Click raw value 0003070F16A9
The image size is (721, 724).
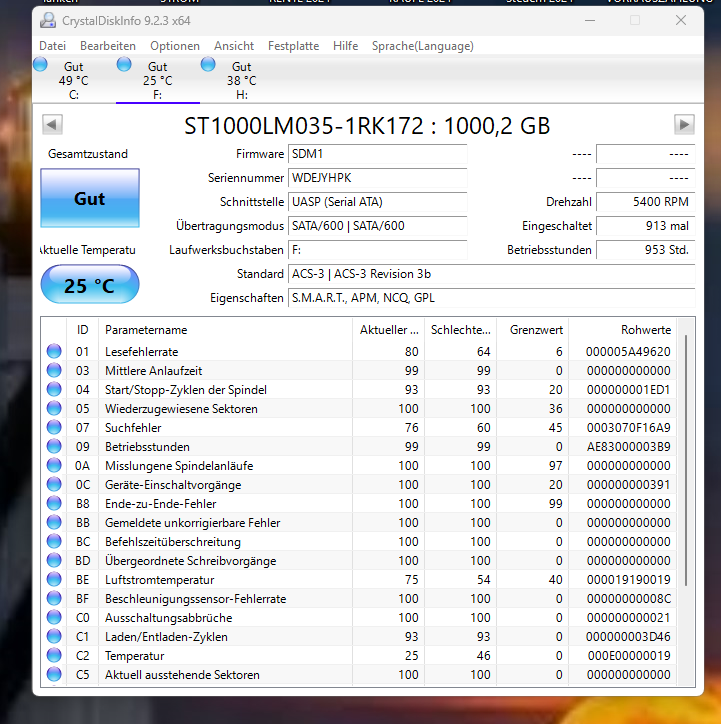point(628,428)
